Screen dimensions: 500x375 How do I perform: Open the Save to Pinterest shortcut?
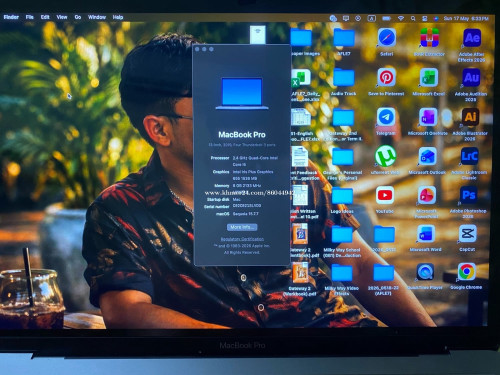coord(386,77)
